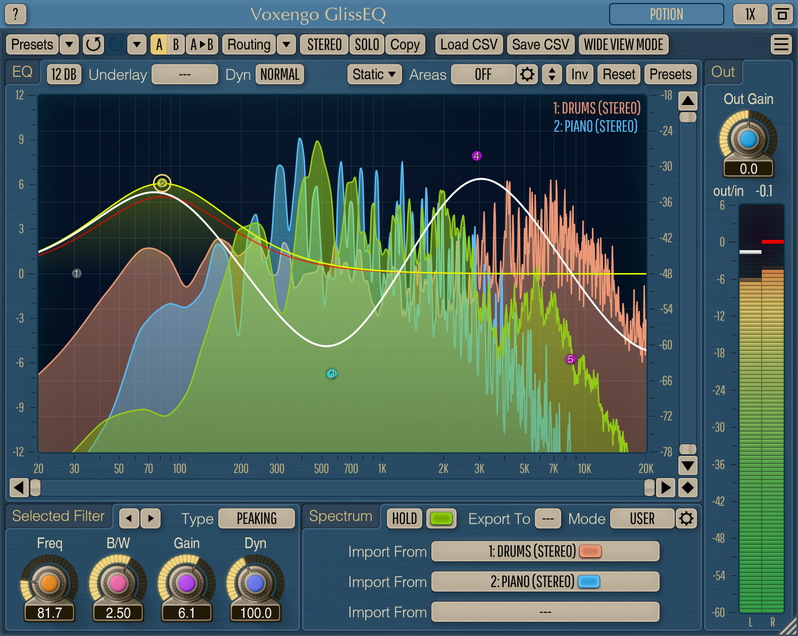Open the help question mark button
Viewport: 798px width, 636px height.
pos(15,14)
